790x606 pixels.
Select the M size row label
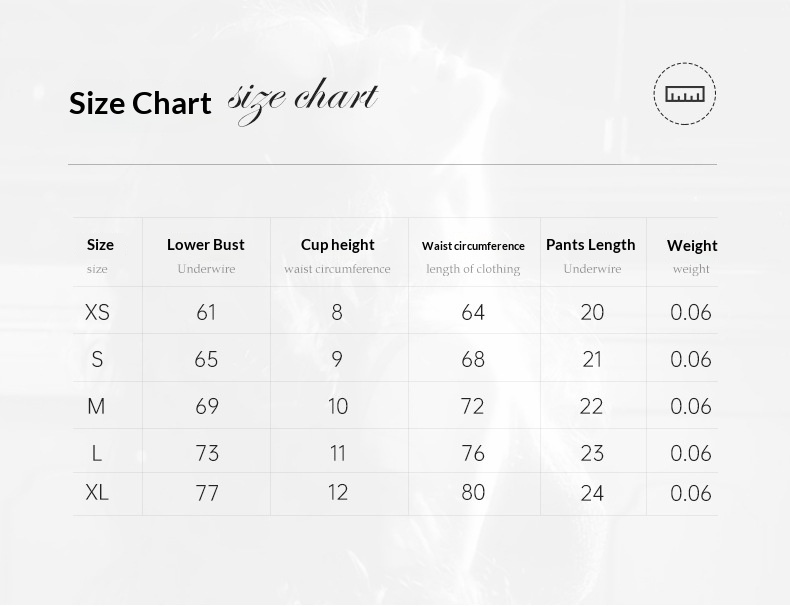(96, 406)
